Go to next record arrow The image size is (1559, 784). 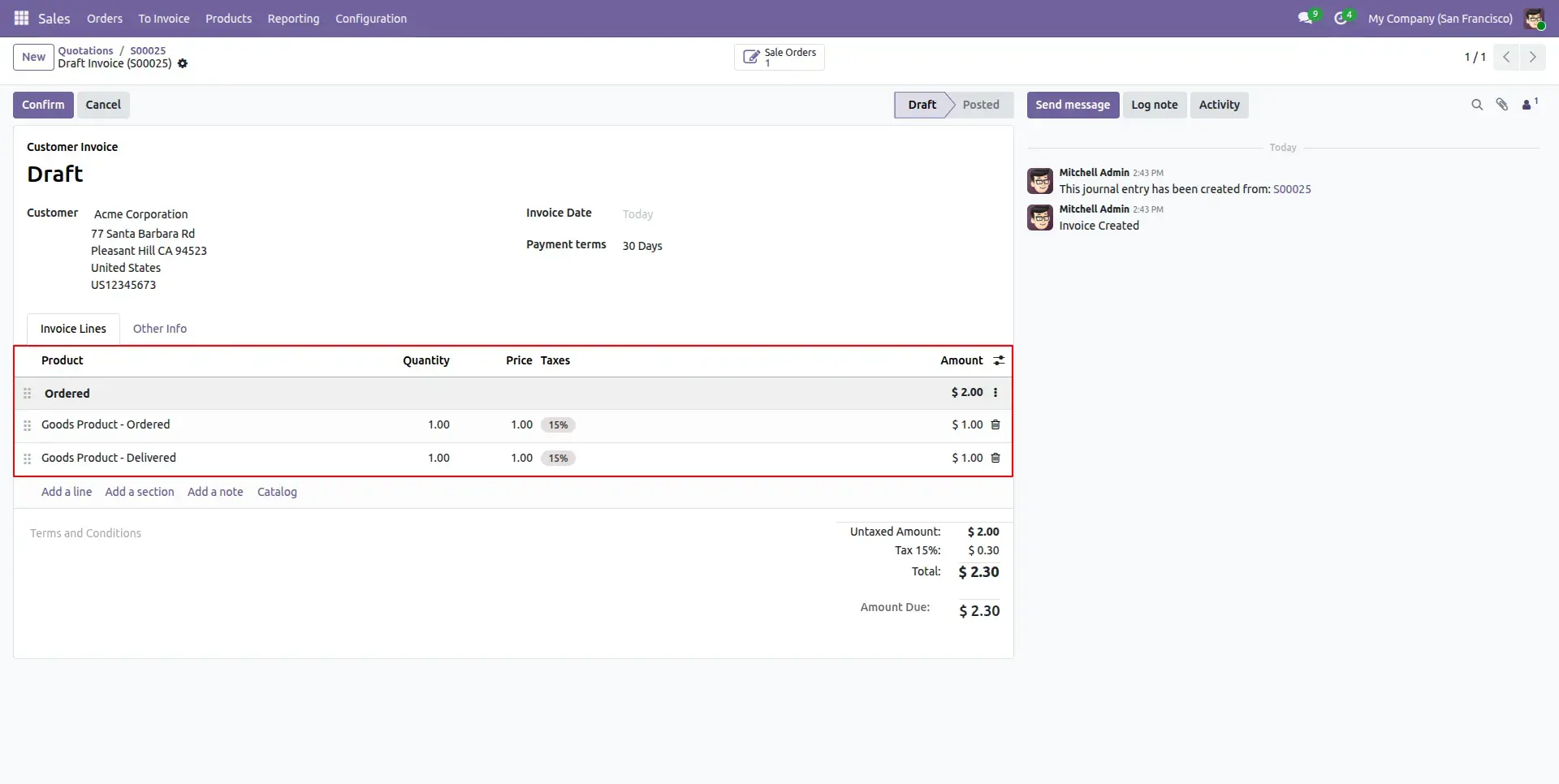(1532, 57)
